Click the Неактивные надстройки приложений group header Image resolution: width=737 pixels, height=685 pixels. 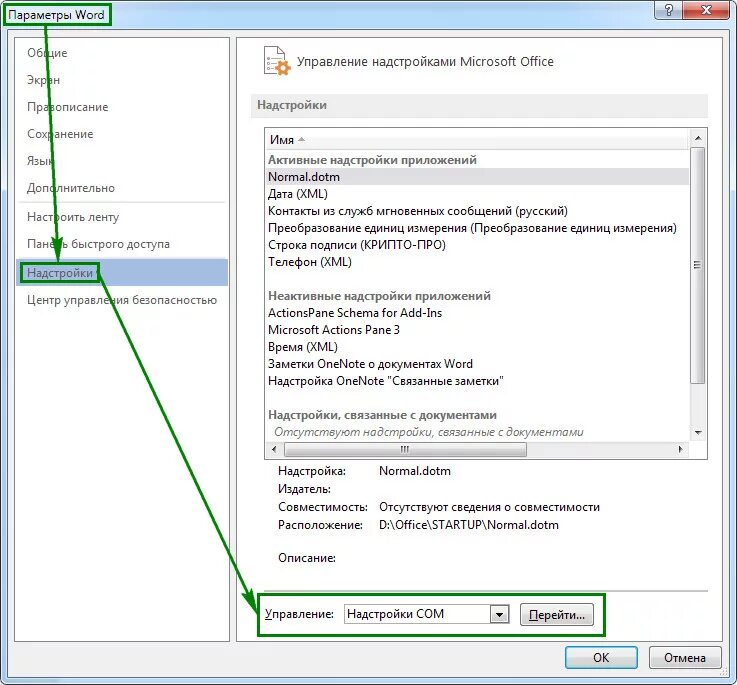[x=379, y=296]
